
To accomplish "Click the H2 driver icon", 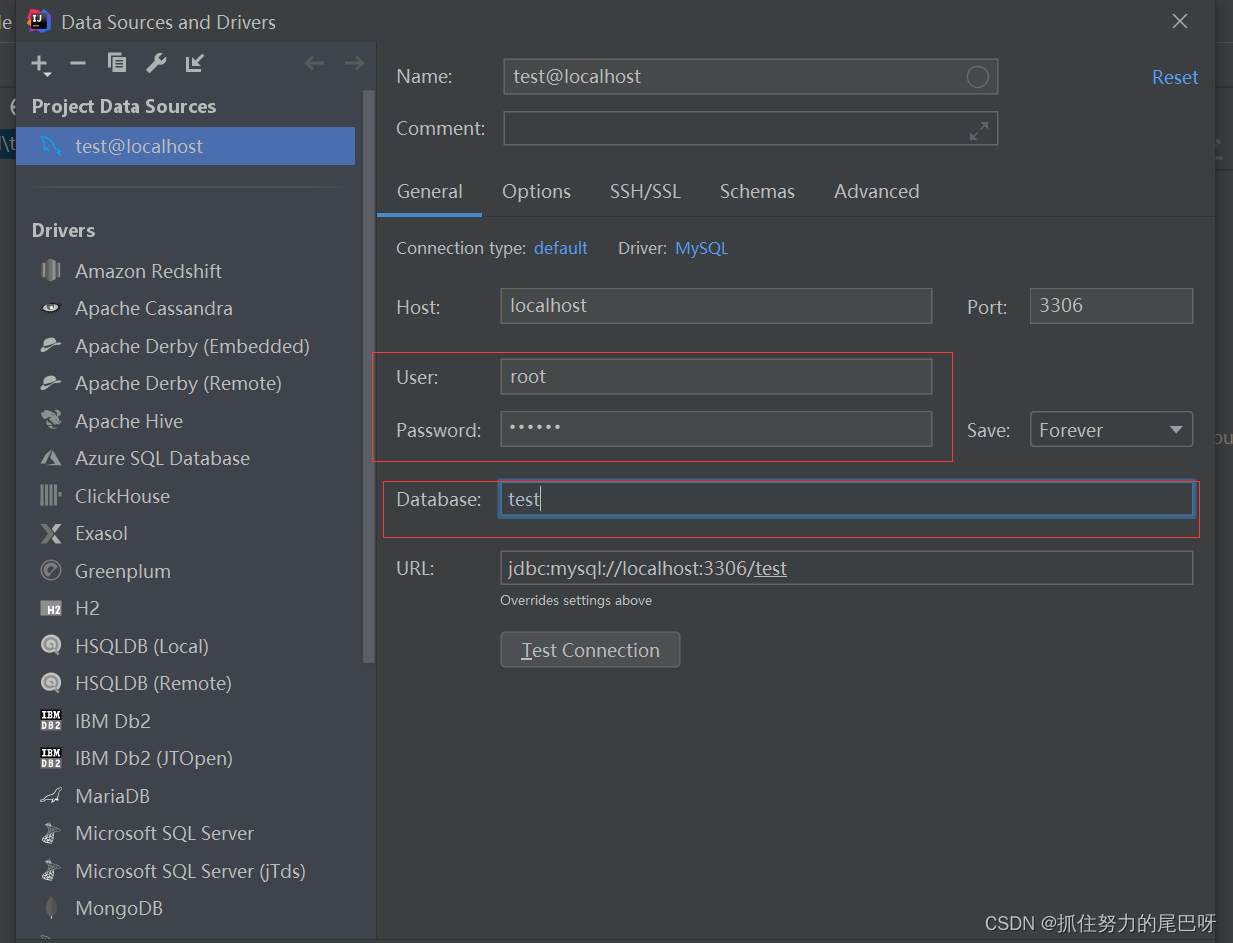I will pos(51,609).
